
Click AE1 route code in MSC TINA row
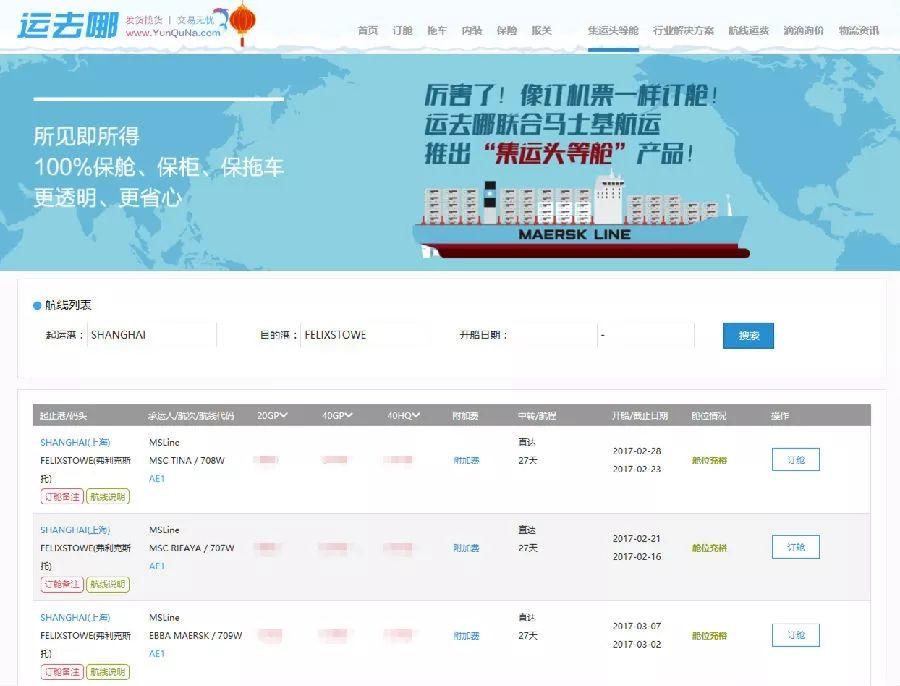(x=157, y=478)
